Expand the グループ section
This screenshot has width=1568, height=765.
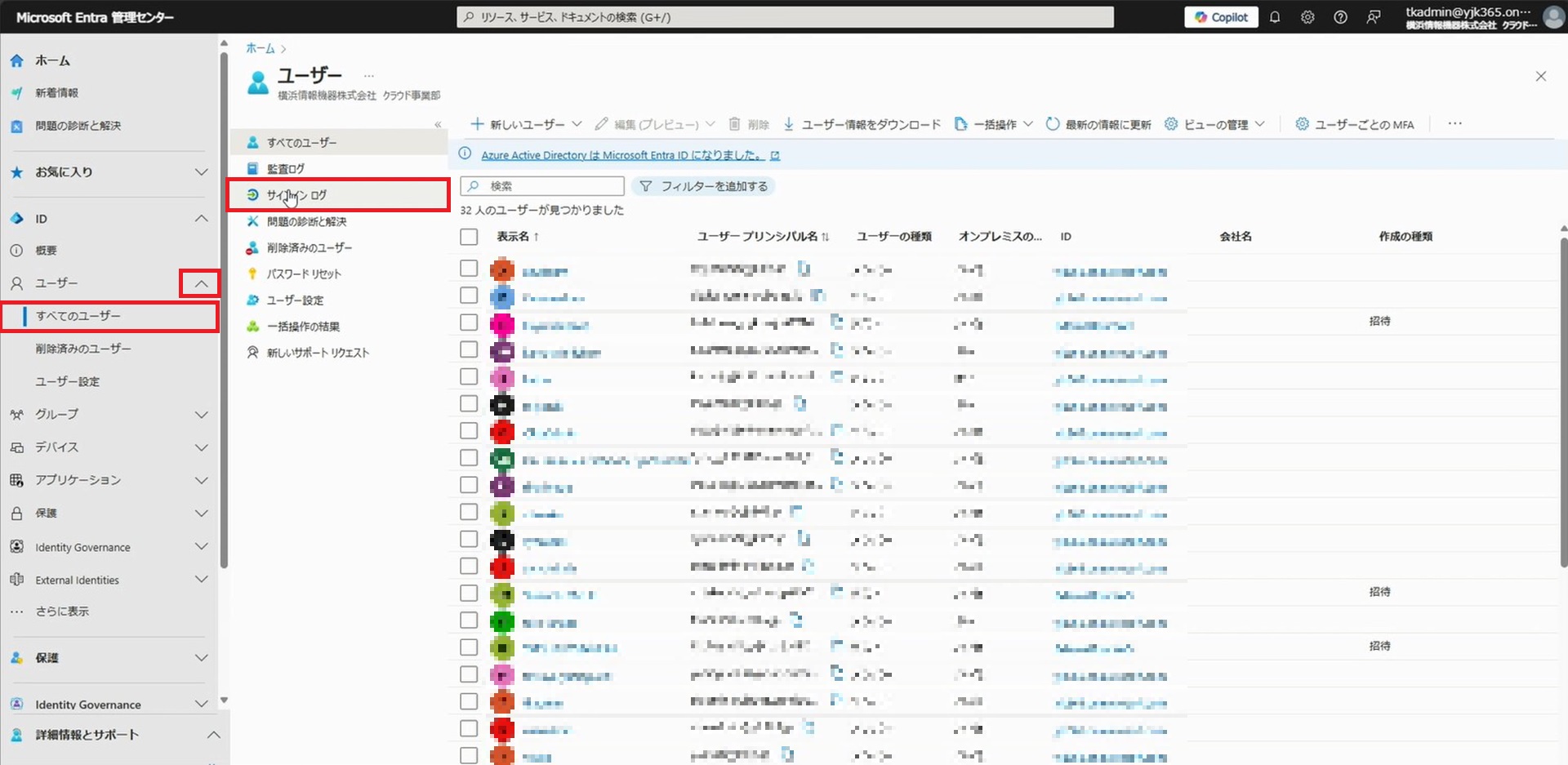coord(201,415)
